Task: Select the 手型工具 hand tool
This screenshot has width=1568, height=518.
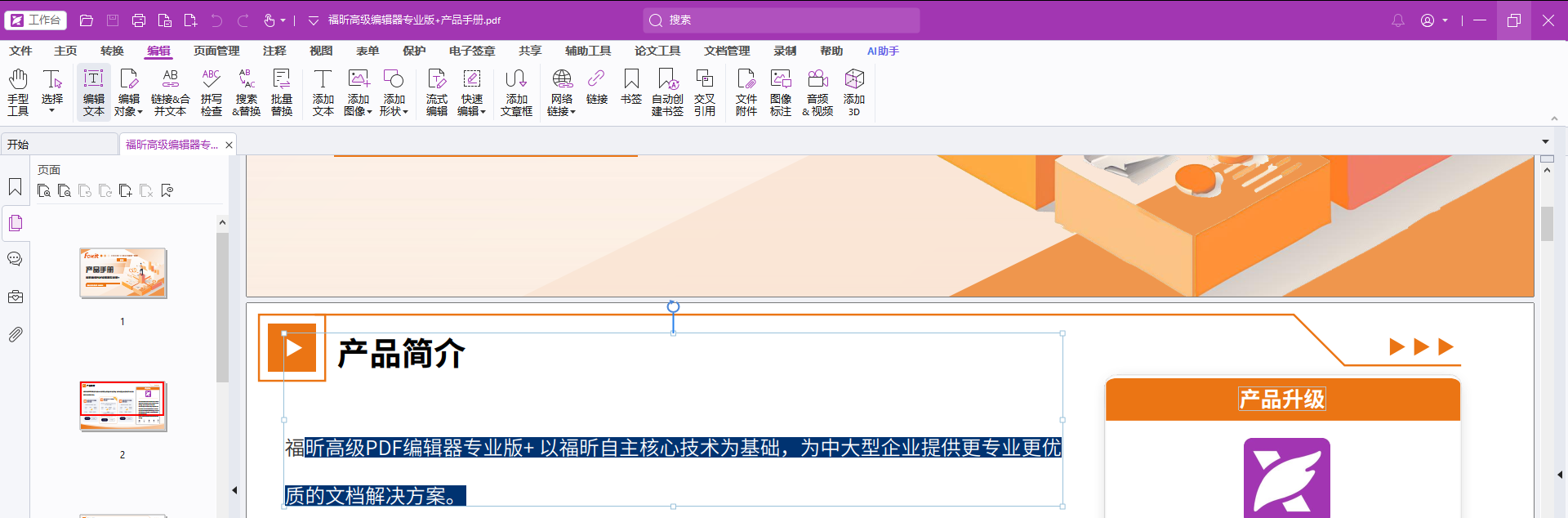Action: [x=18, y=92]
